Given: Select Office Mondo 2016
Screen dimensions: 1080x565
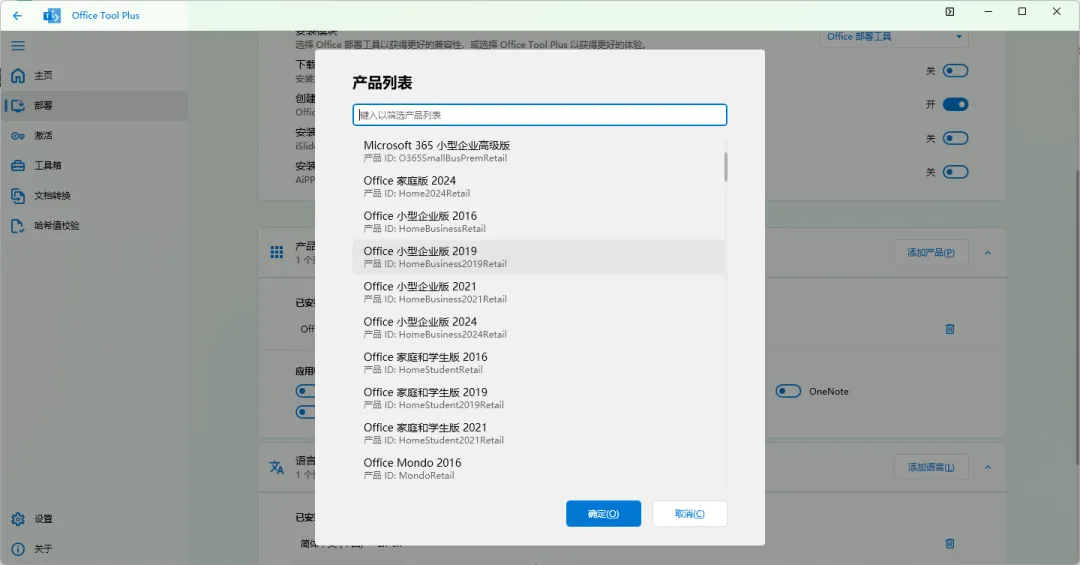Looking at the screenshot, I should click(x=539, y=468).
